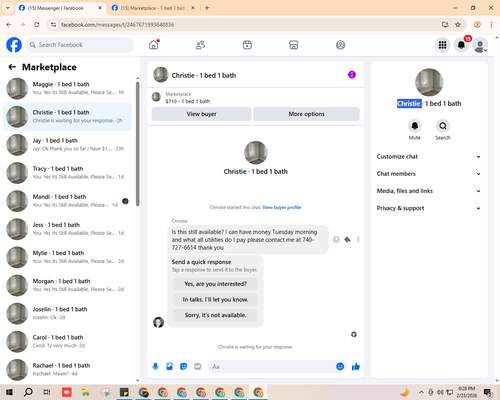
Task: Show hidden system tray icons
Action: pos(421,392)
